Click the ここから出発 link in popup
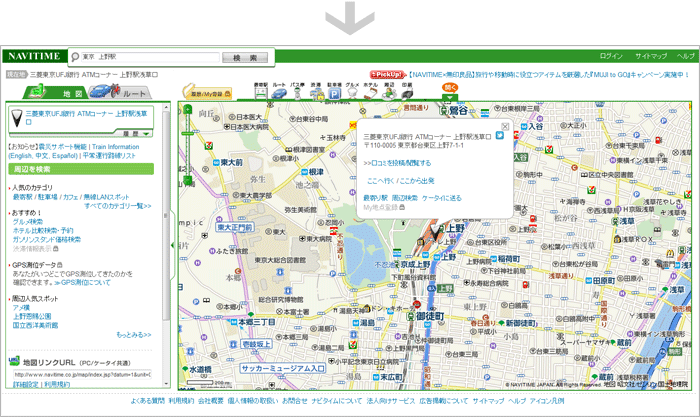The height and width of the screenshot is (417, 700). (x=417, y=180)
